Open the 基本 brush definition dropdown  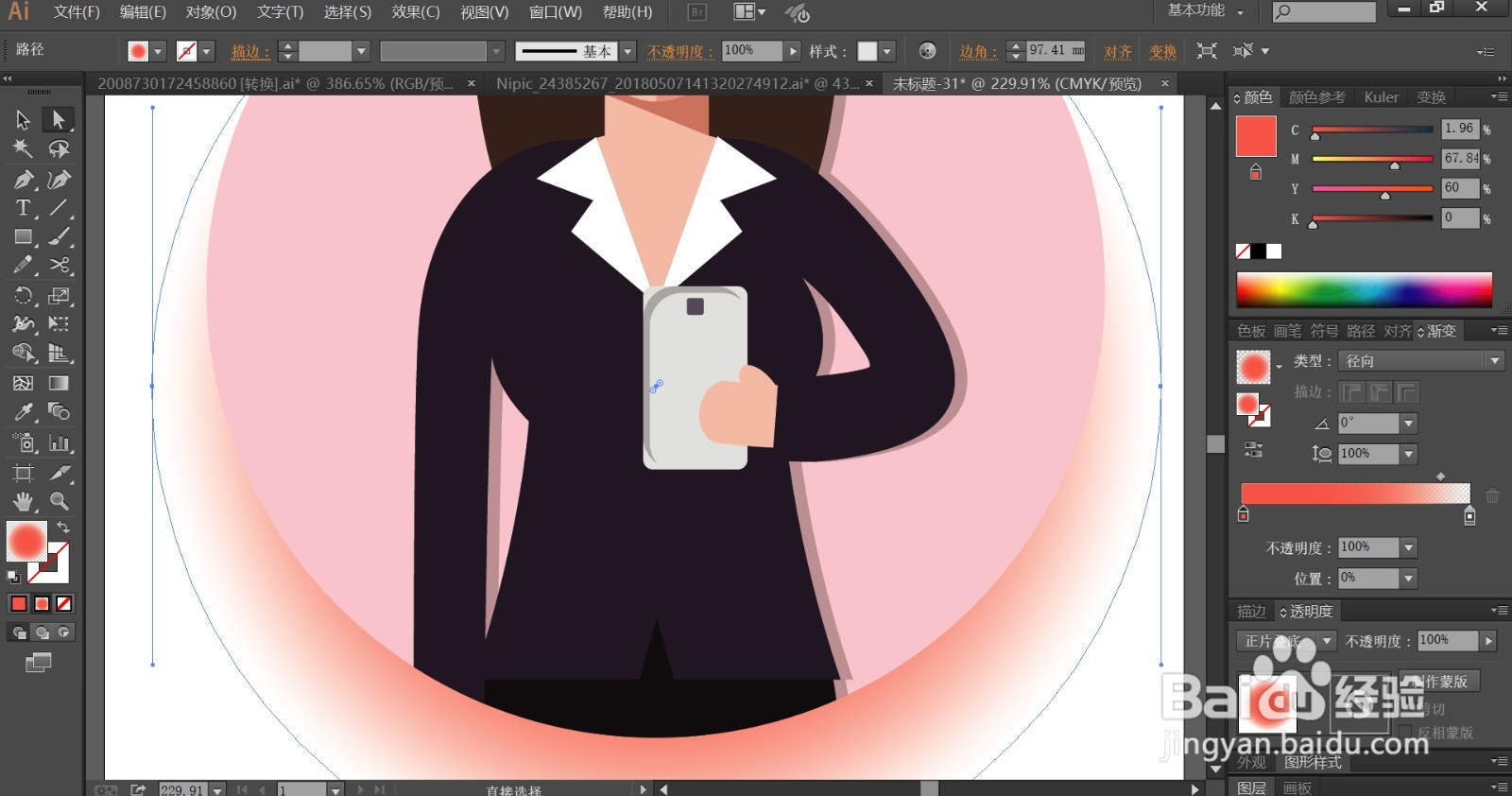tap(627, 51)
